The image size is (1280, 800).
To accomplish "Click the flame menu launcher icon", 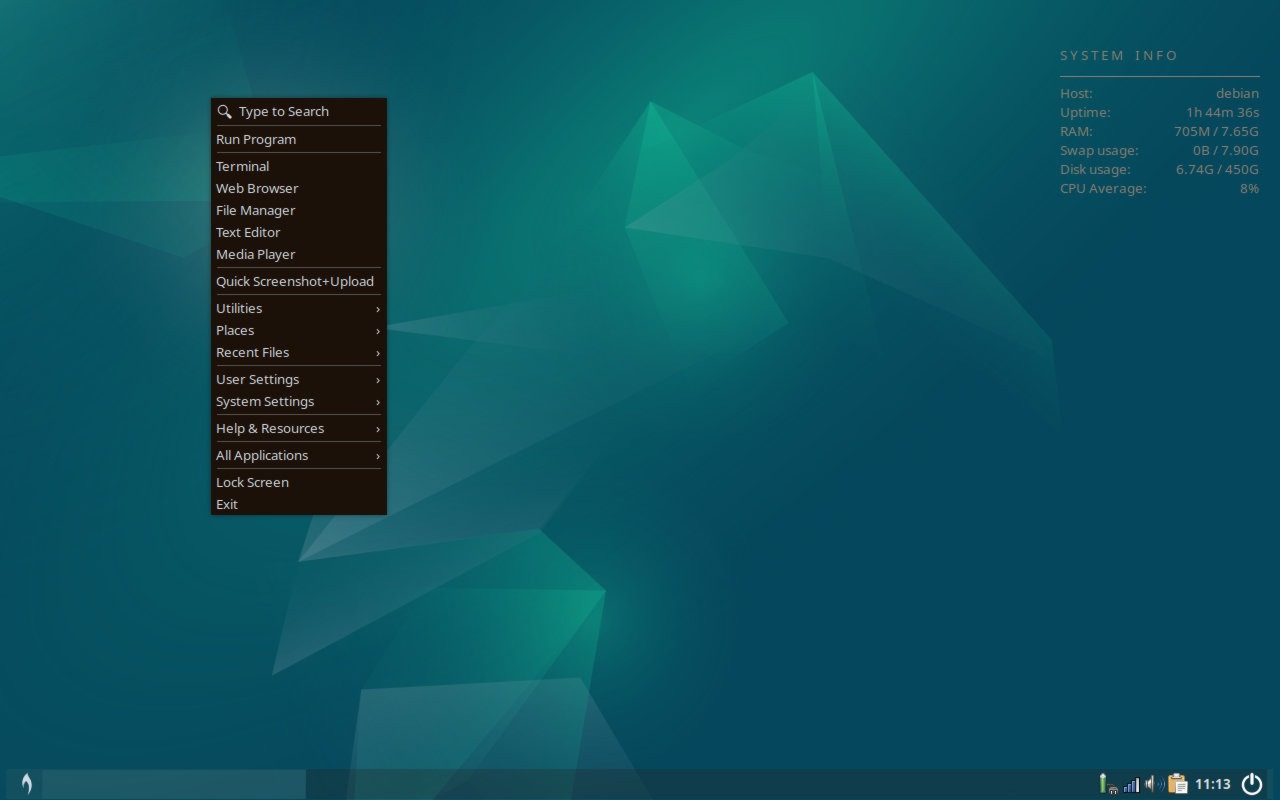I will pyautogui.click(x=26, y=784).
